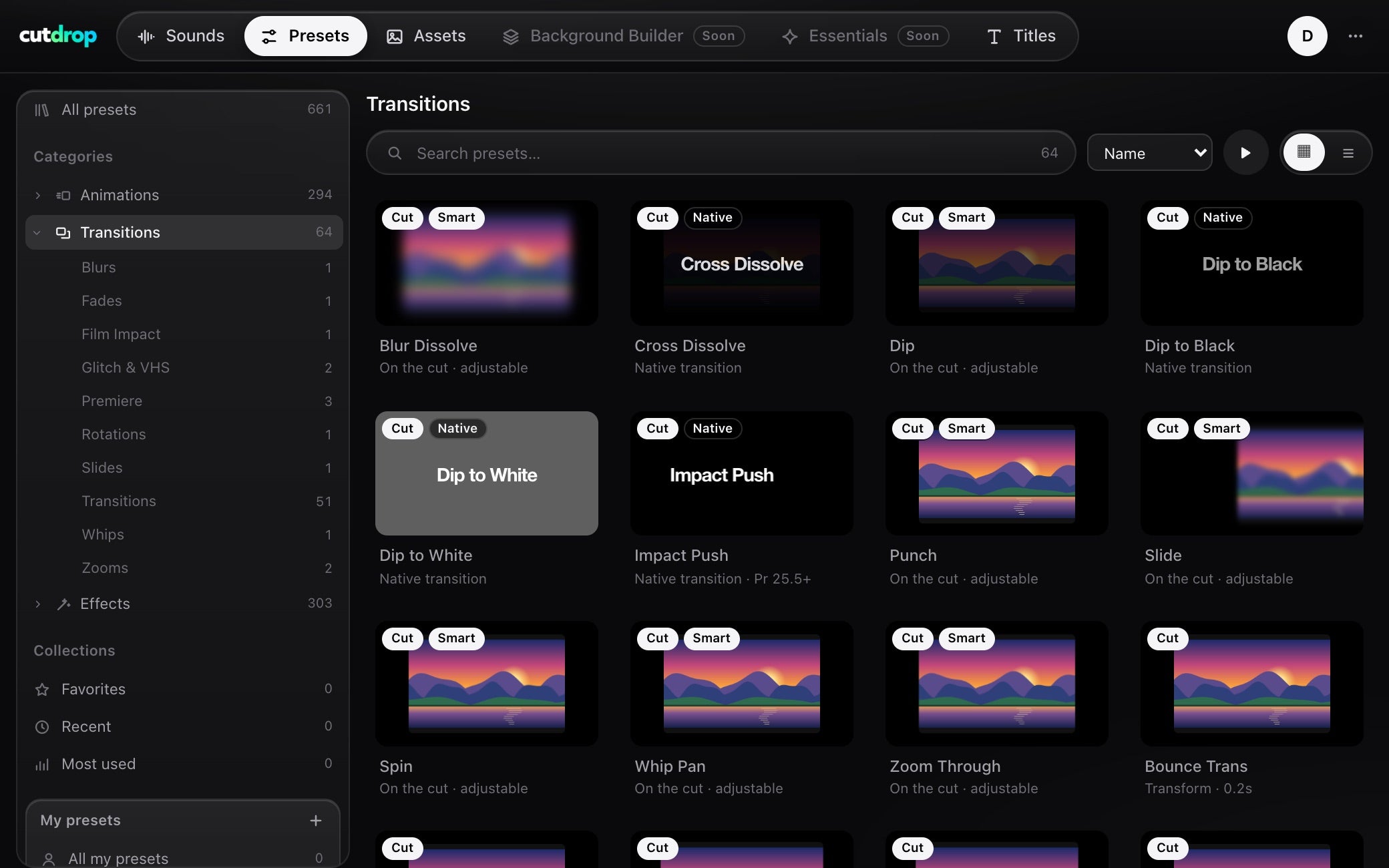The height and width of the screenshot is (868, 1389).
Task: Click the All my presets person icon
Action: [x=49, y=859]
